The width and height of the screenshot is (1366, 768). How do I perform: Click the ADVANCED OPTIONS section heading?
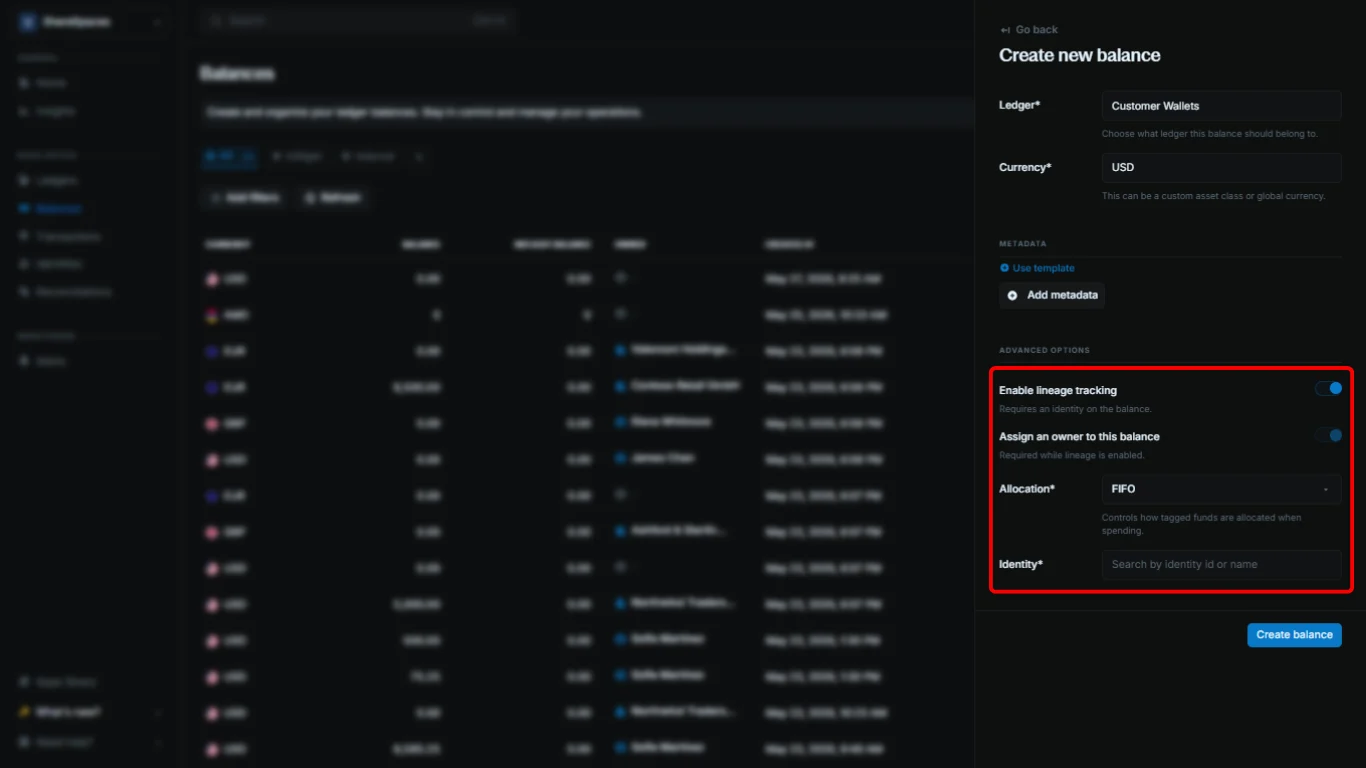pyautogui.click(x=1044, y=350)
